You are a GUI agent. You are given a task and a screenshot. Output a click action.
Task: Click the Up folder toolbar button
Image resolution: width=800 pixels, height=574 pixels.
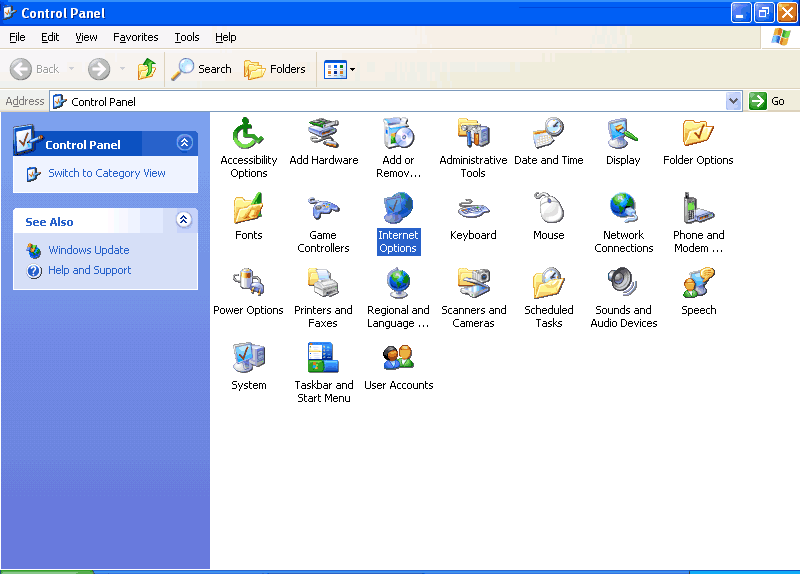click(x=147, y=69)
